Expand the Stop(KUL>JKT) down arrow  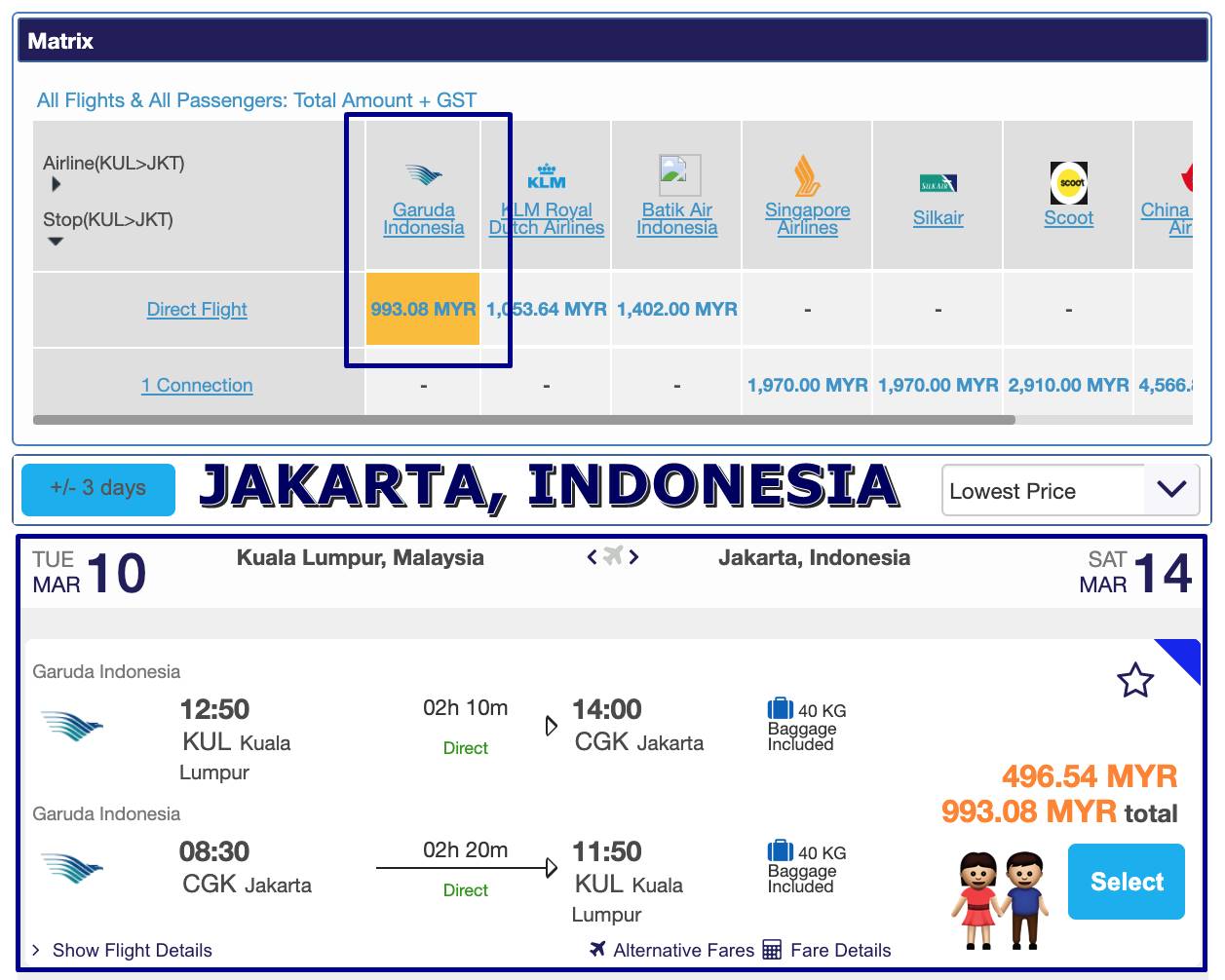56,242
